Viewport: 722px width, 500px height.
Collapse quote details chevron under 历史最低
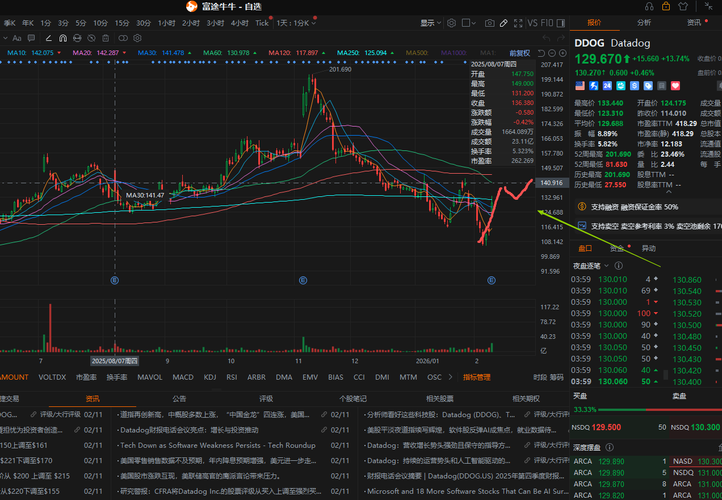point(669,192)
